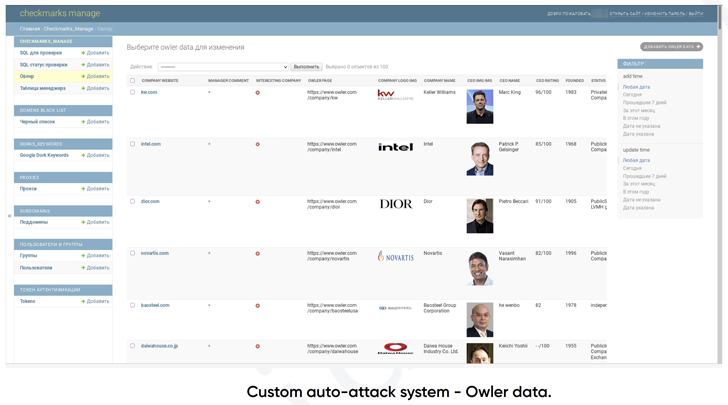Click Patrick Gelsinger's CEO photo thumbnail
728x405 pixels.
[479, 159]
